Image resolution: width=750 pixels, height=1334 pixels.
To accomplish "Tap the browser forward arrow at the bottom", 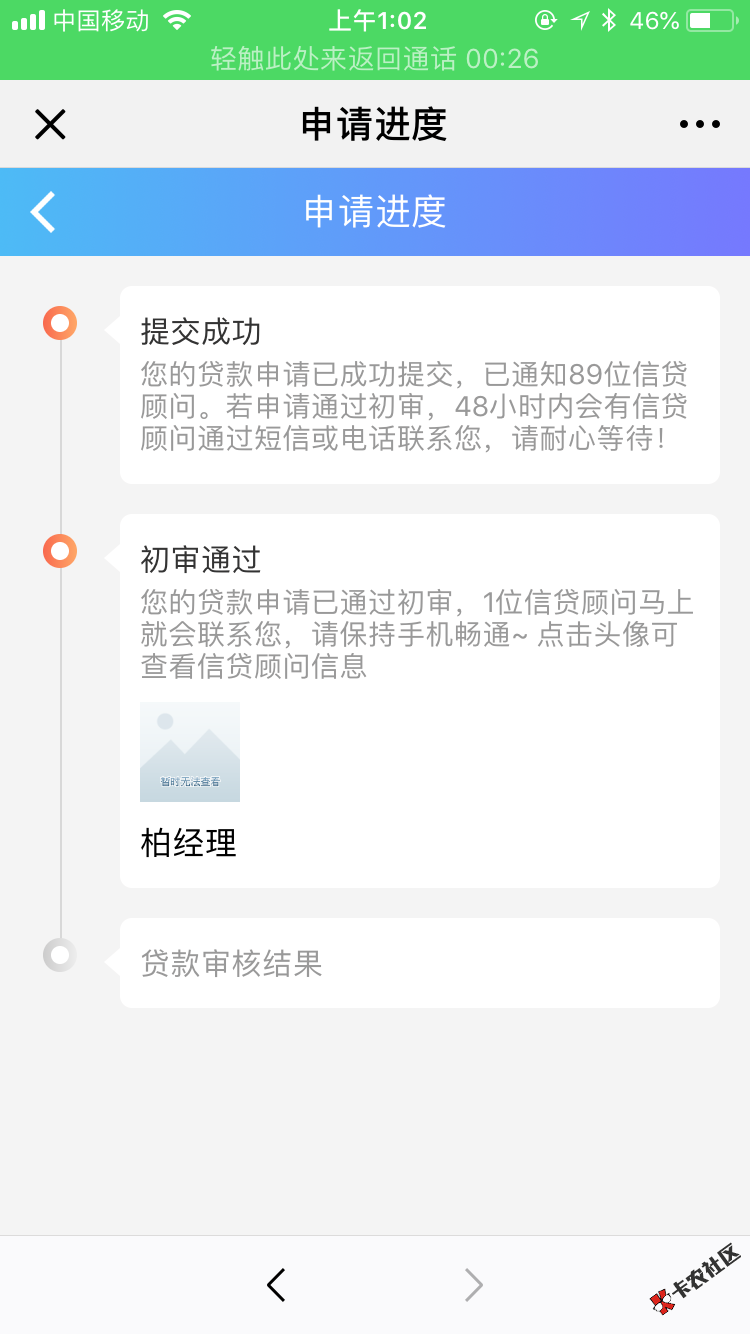I will point(474,1285).
